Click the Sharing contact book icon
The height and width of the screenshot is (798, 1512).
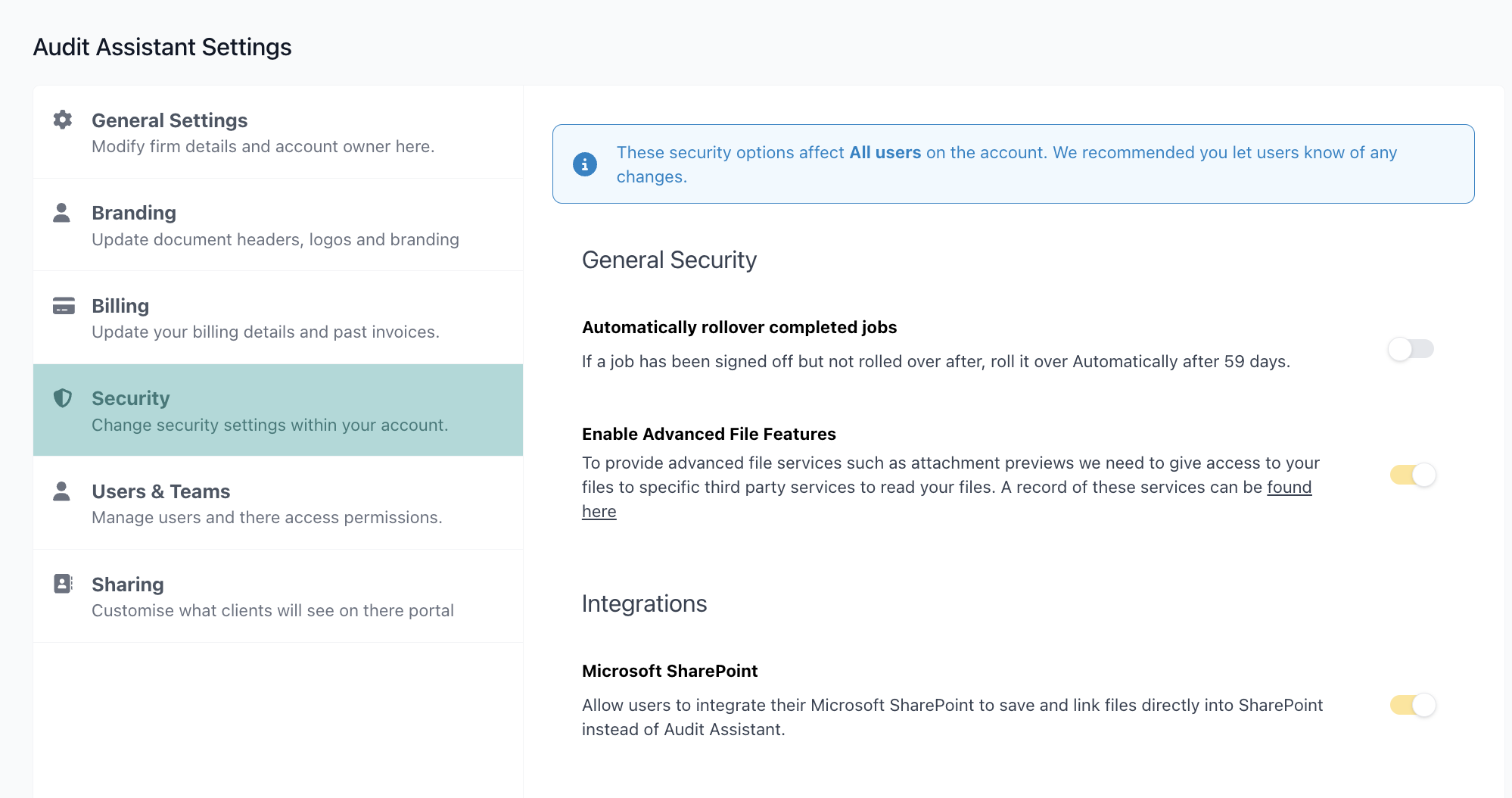64,584
